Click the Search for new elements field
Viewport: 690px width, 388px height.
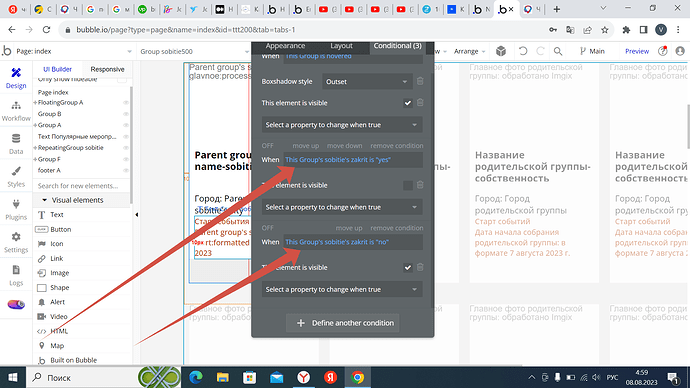pyautogui.click(x=82, y=186)
